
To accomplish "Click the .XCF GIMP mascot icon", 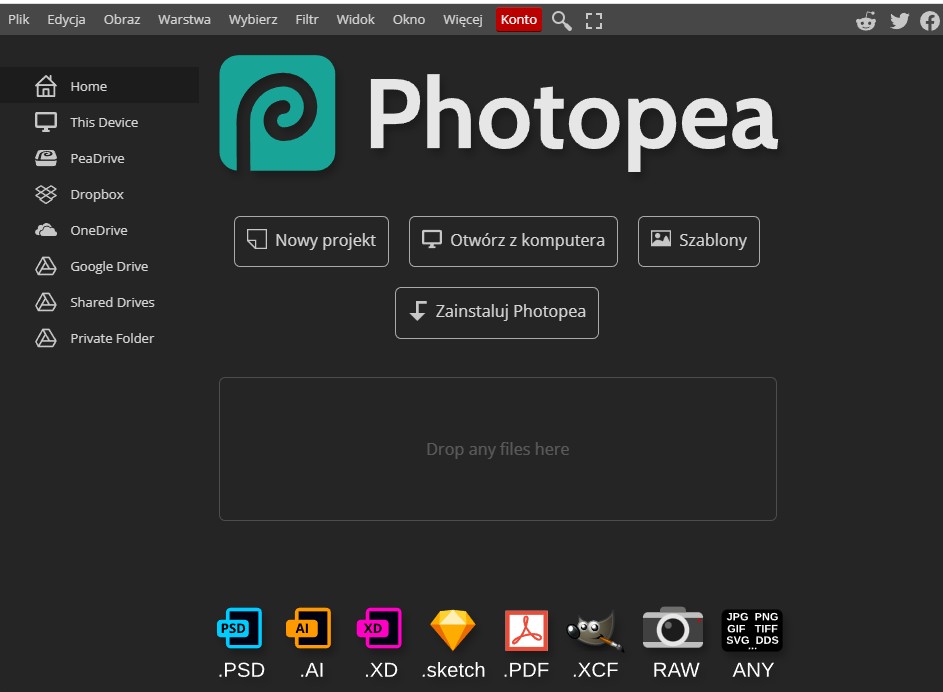I will 596,628.
